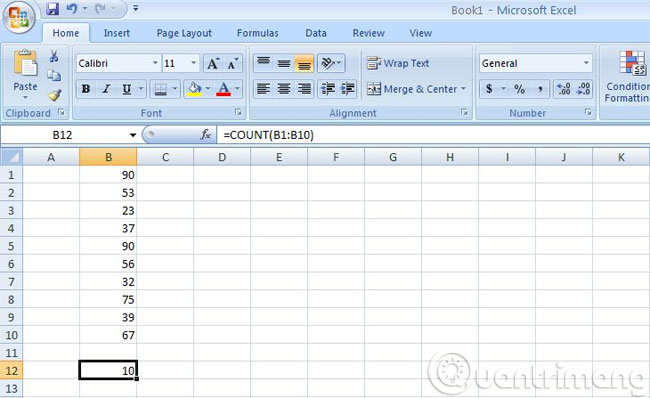
Task: Switch to the Data tab
Action: click(316, 33)
